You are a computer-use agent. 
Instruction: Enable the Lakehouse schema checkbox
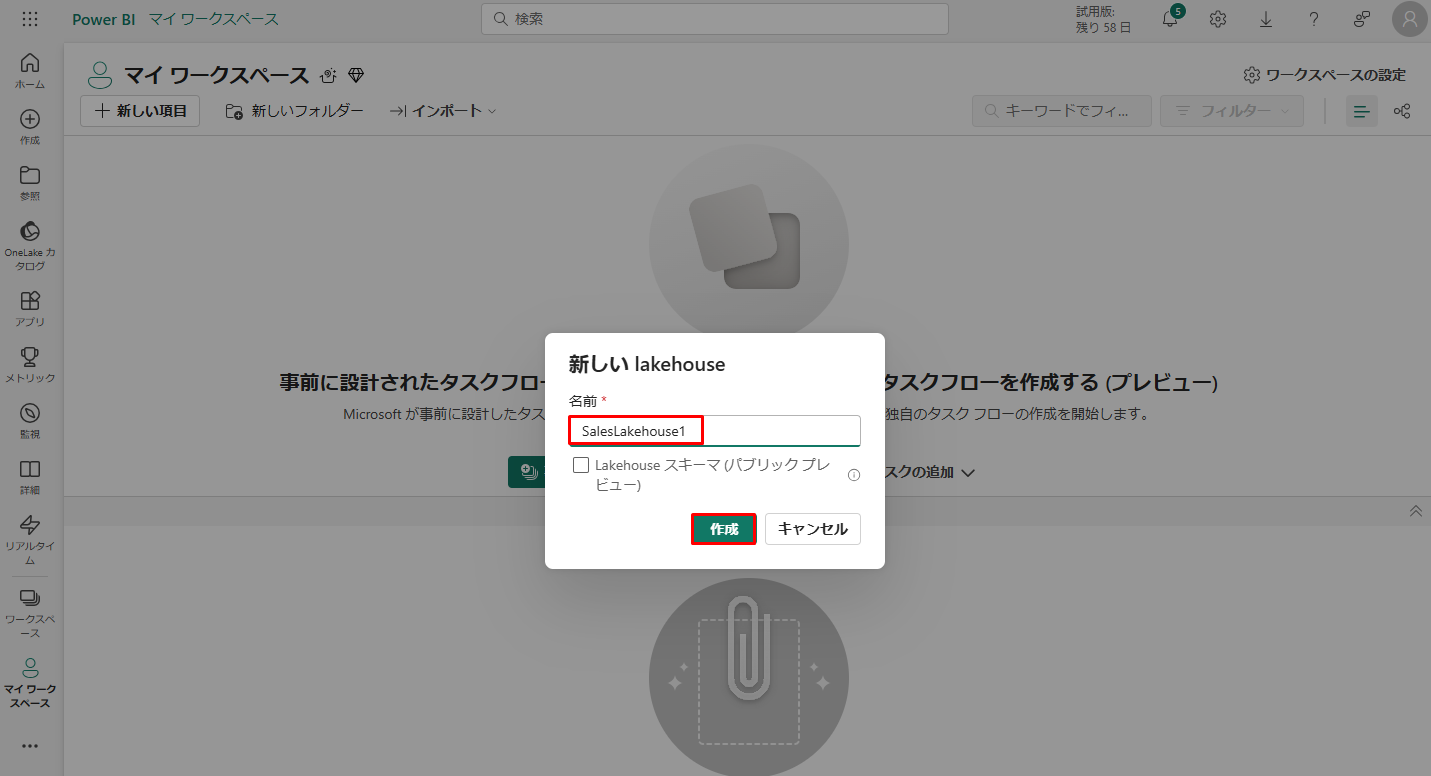pyautogui.click(x=581, y=465)
